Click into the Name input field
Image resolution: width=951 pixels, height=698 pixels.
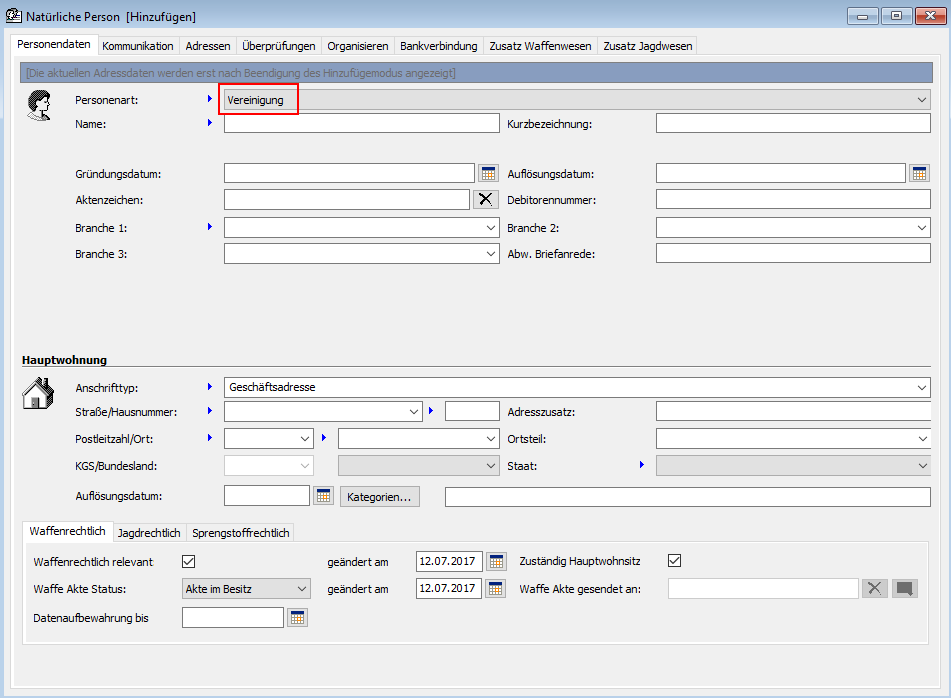point(361,123)
